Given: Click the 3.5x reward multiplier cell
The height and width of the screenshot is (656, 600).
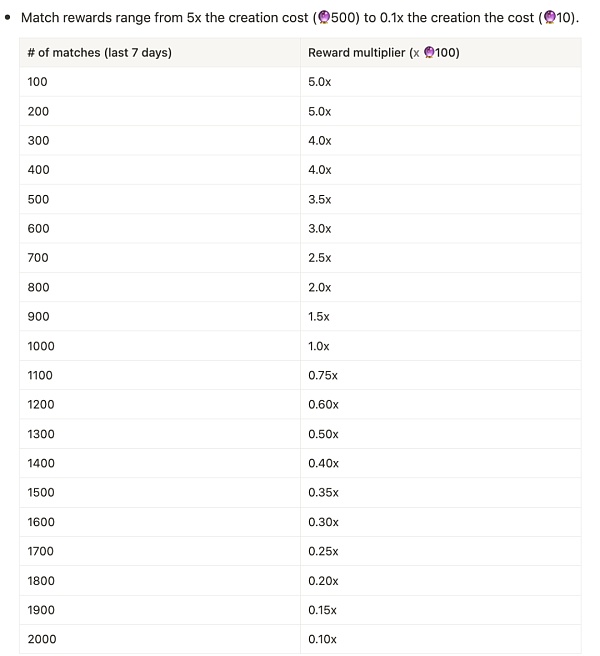Looking at the screenshot, I should pyautogui.click(x=320, y=199).
